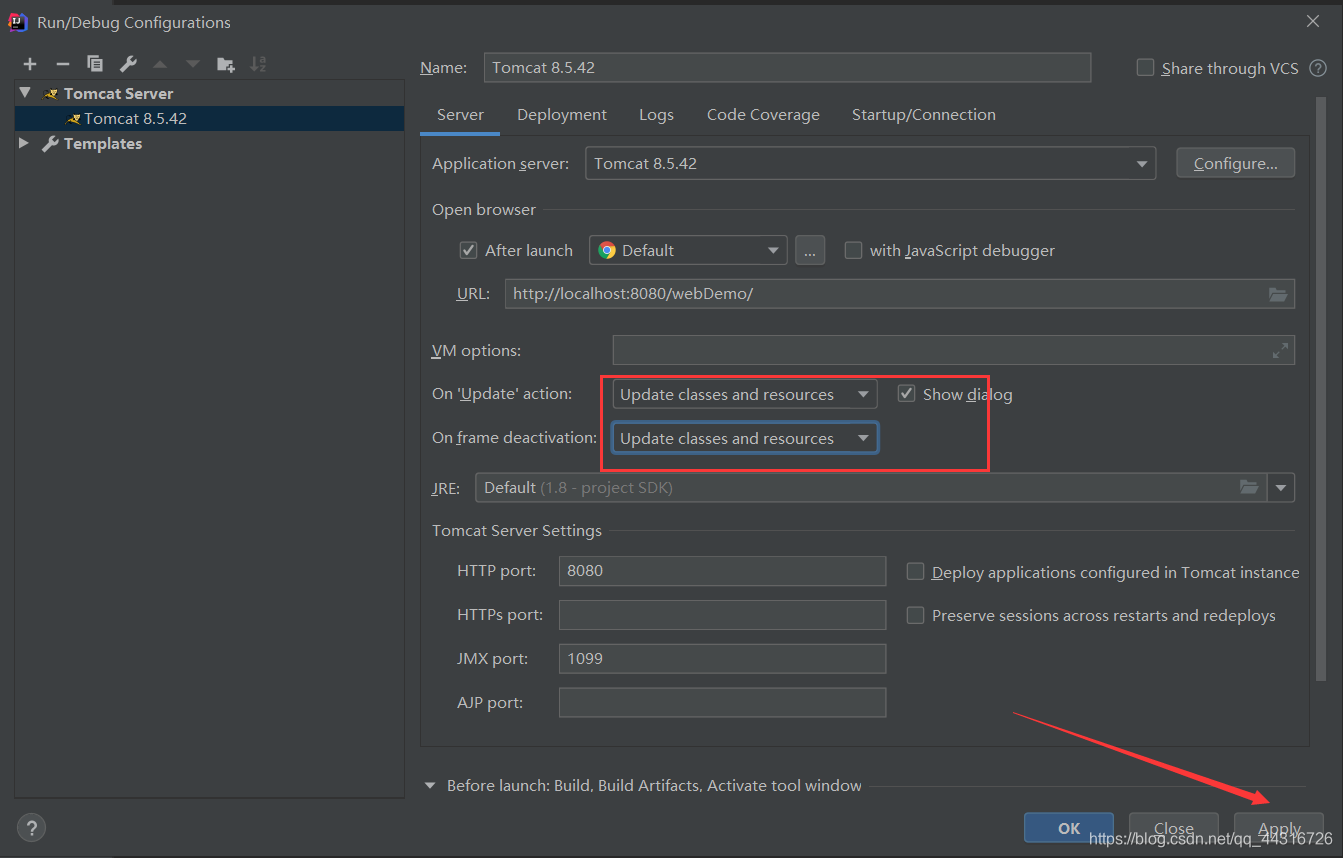Create new folder icon in toolbar
Image resolution: width=1343 pixels, height=858 pixels.
click(226, 64)
